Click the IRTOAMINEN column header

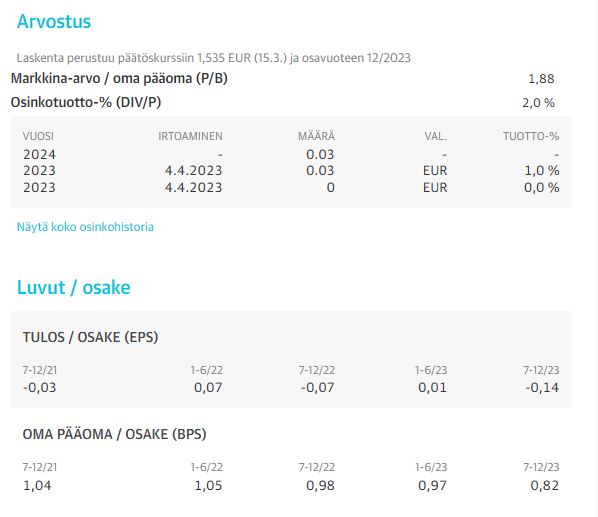(x=190, y=136)
